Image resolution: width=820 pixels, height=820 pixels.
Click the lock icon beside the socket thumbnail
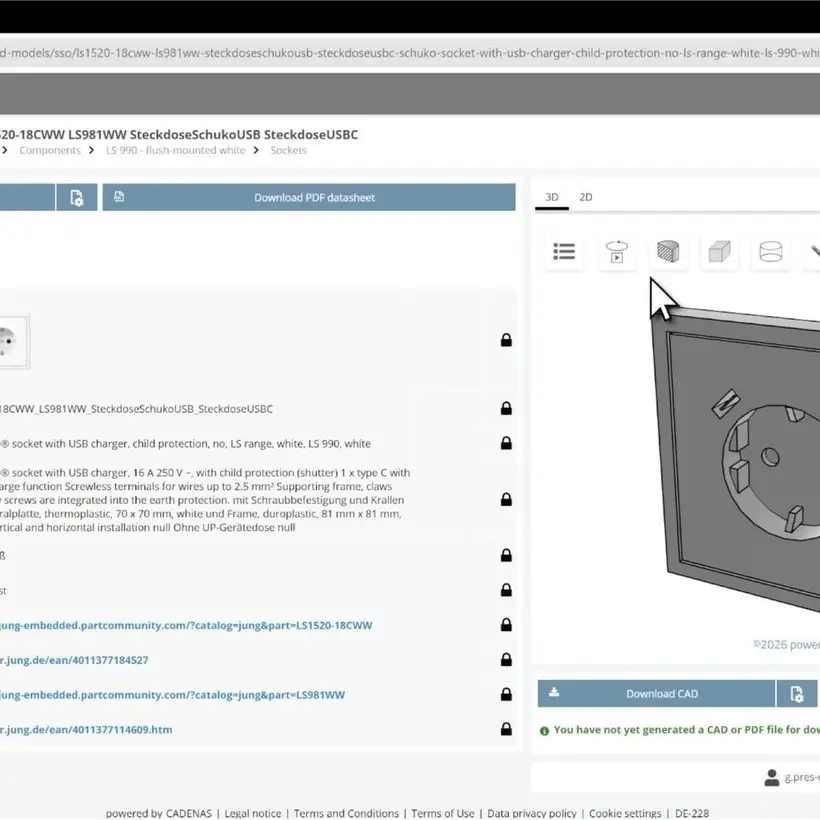tap(506, 340)
